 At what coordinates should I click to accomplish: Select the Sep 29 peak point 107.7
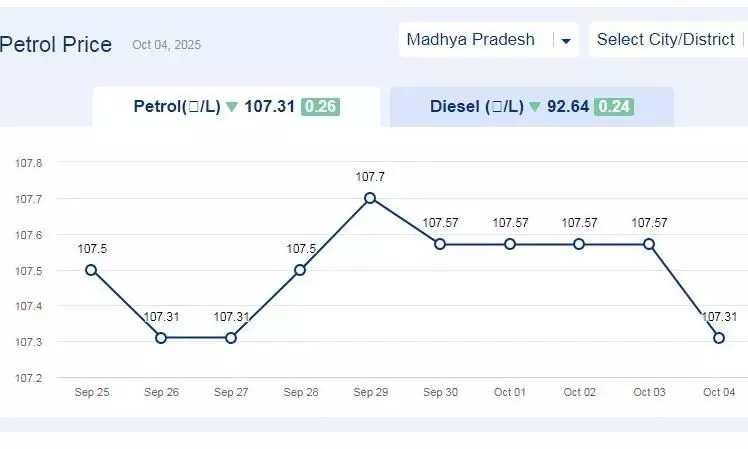point(370,198)
